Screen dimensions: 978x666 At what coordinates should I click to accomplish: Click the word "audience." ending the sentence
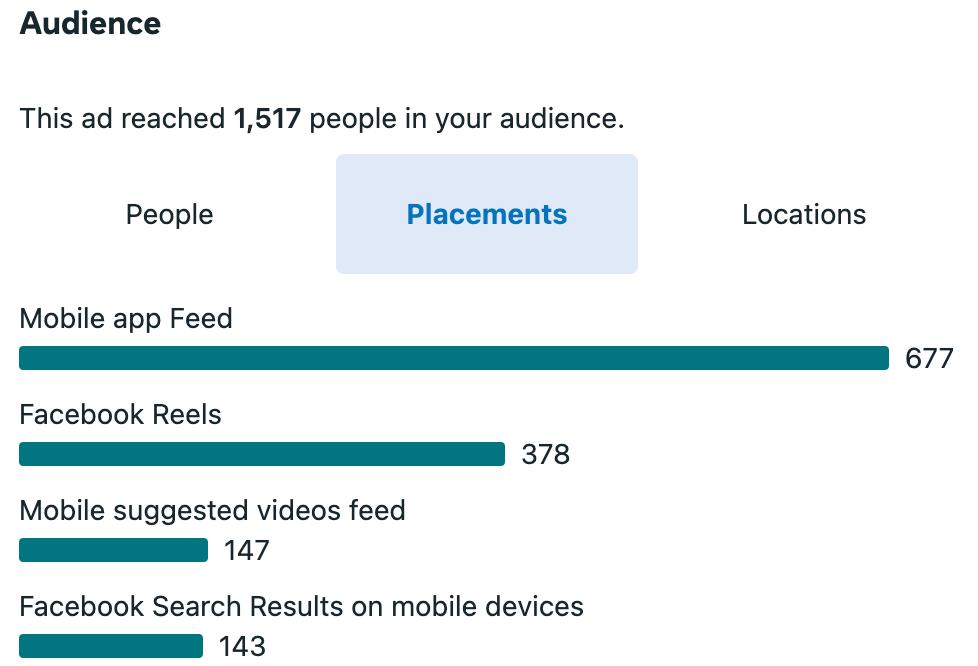(562, 118)
